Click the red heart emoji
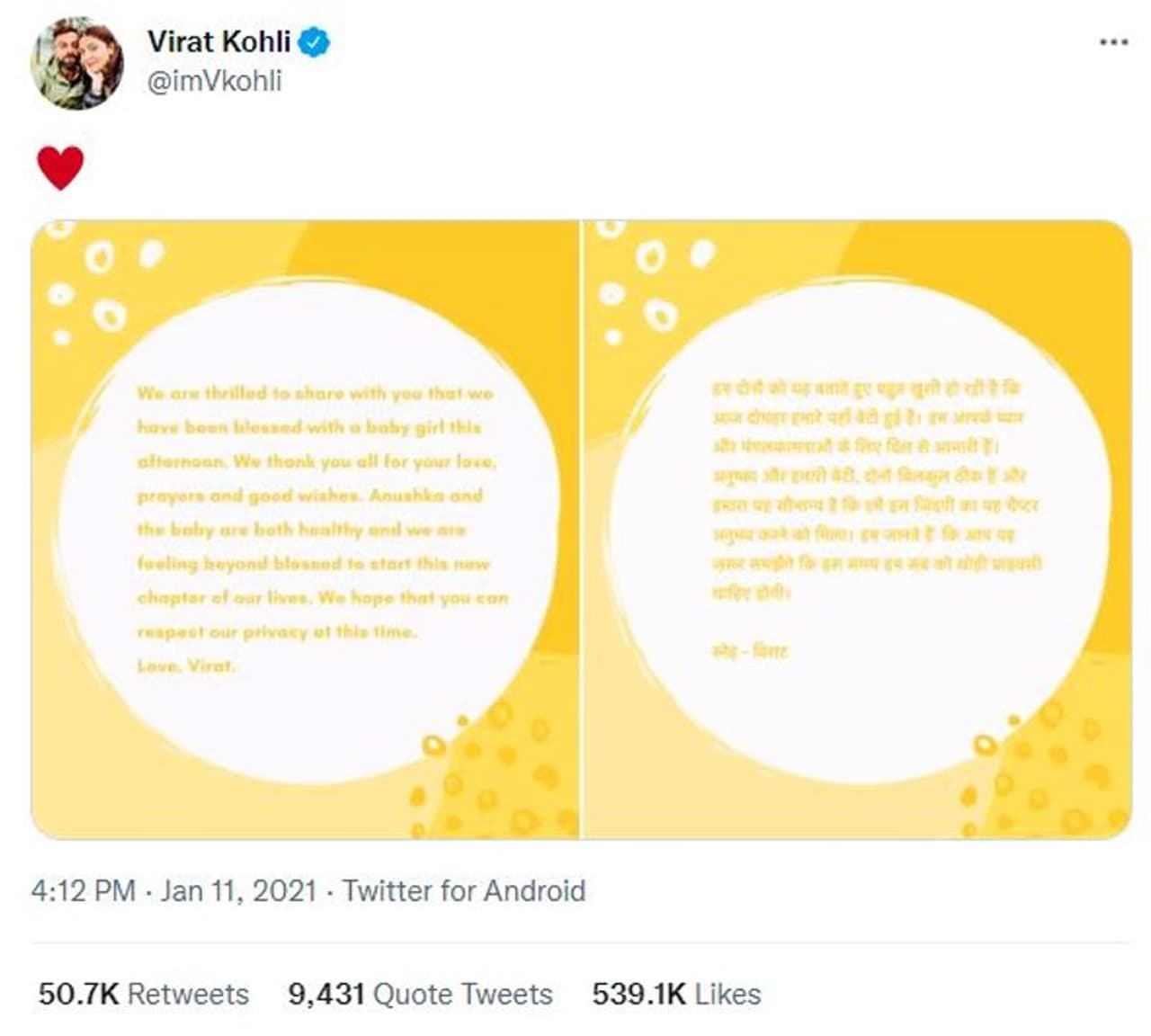 click(x=60, y=168)
